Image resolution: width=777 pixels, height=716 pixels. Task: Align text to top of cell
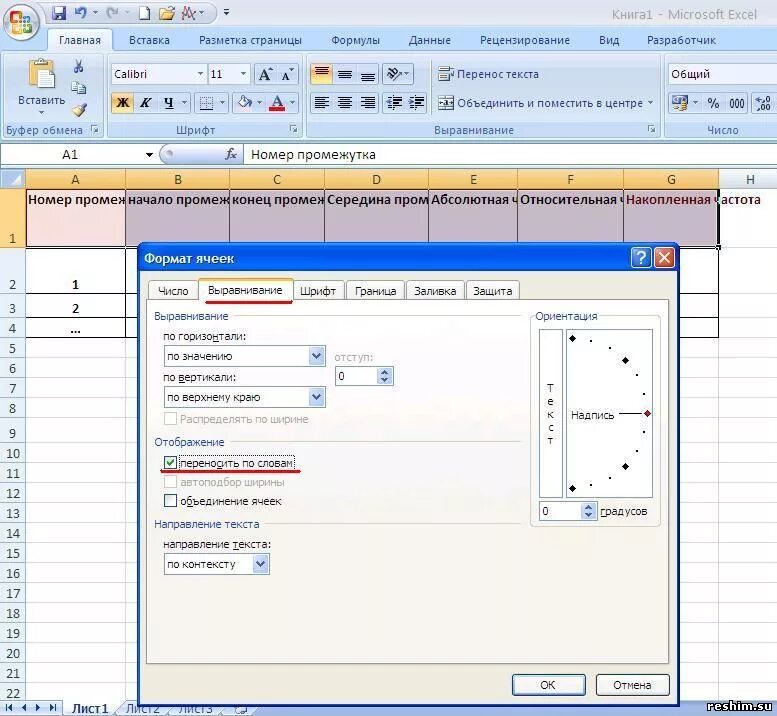click(322, 74)
